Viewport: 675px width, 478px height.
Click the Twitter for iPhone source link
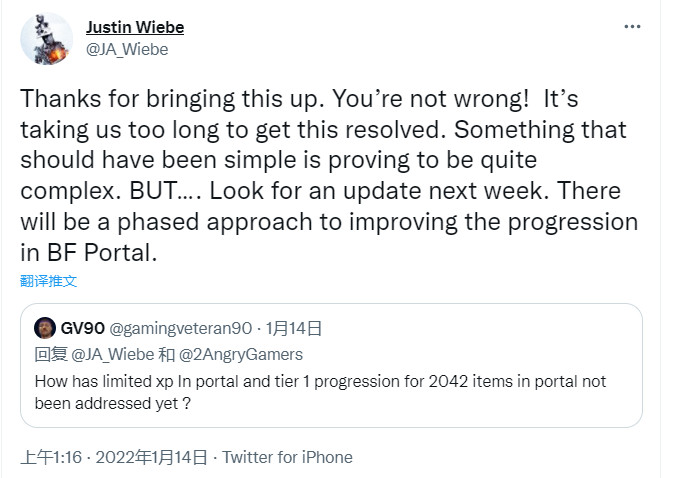[x=287, y=457]
